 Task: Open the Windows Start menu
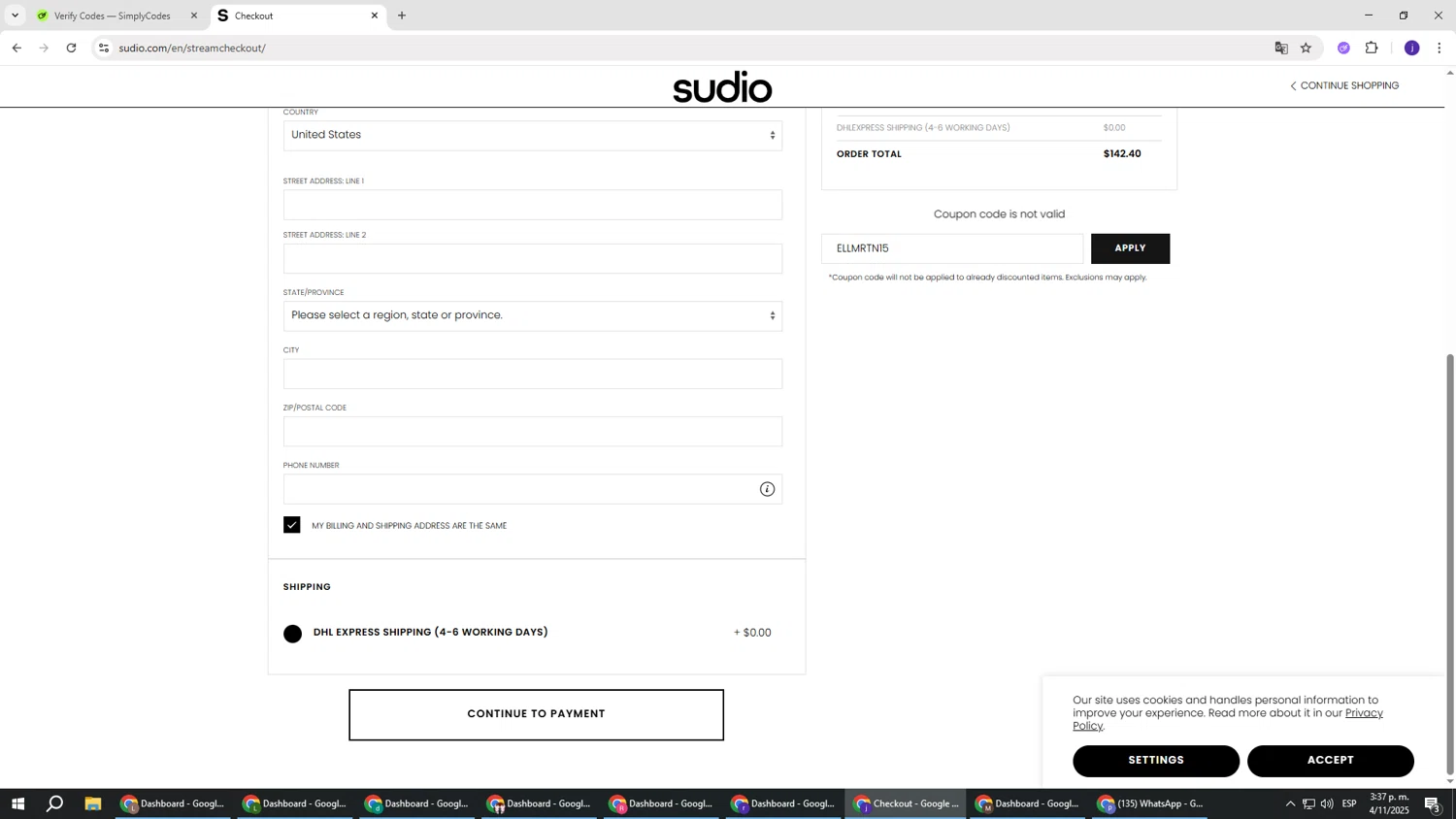click(x=17, y=803)
